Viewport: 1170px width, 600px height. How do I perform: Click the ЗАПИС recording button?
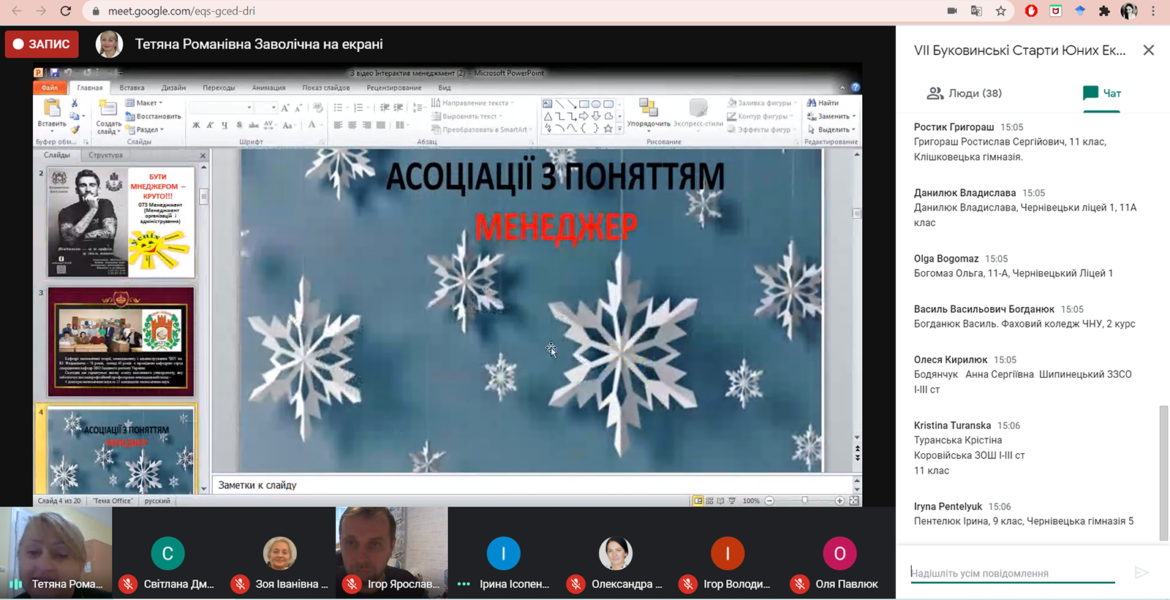point(42,44)
